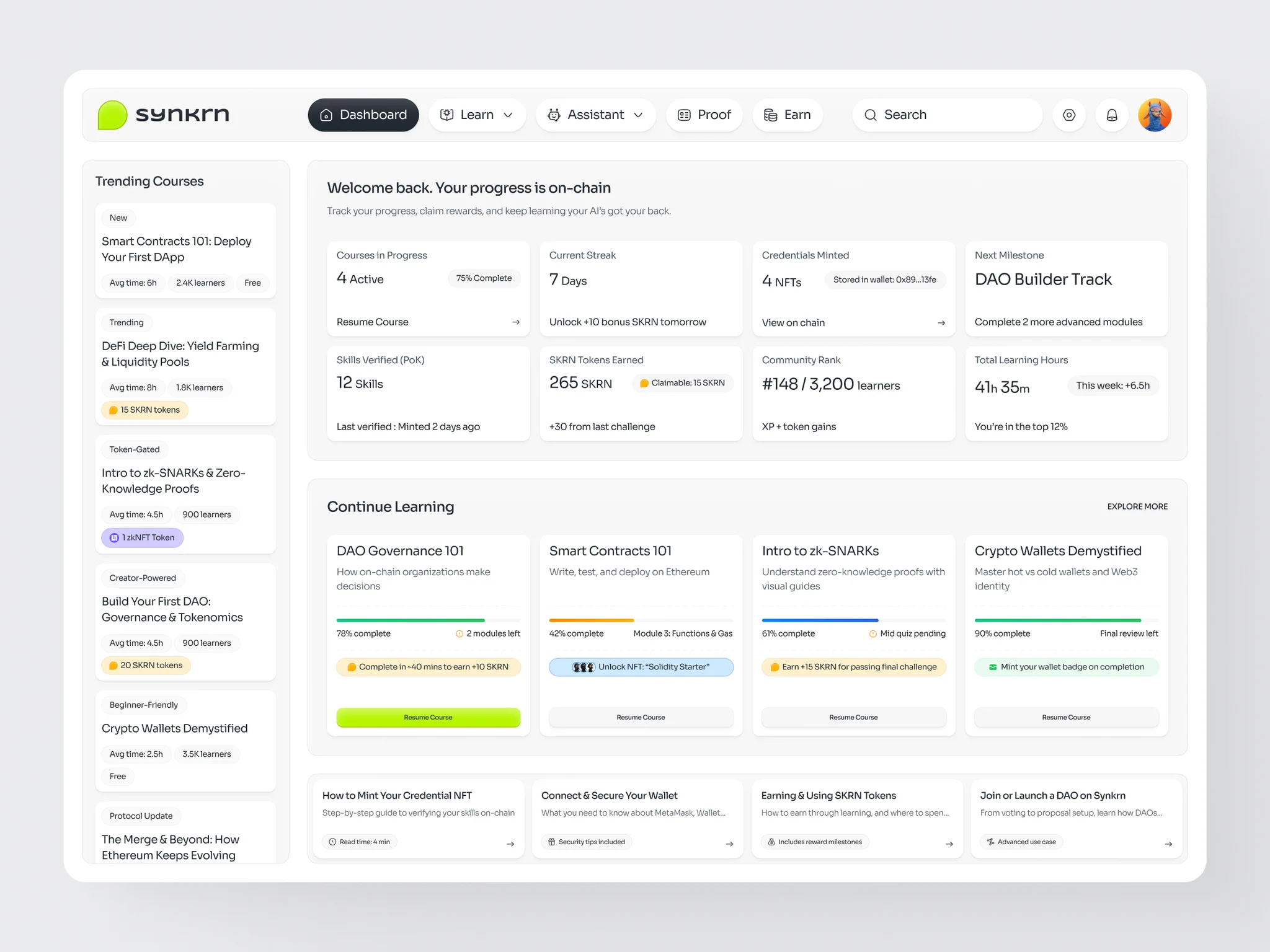The image size is (1270, 952).
Task: Resume the Smart Contracts 101 course
Action: click(x=641, y=717)
